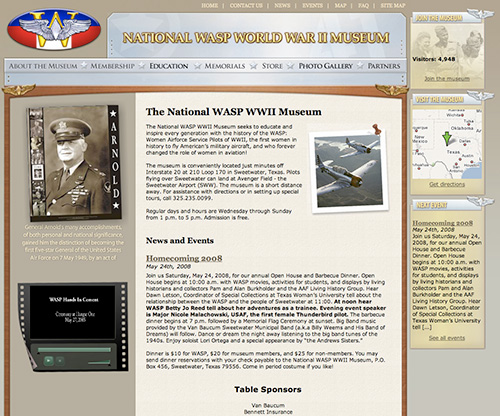Click the pinned airplane photo
500x416 pixels.
coord(349,171)
